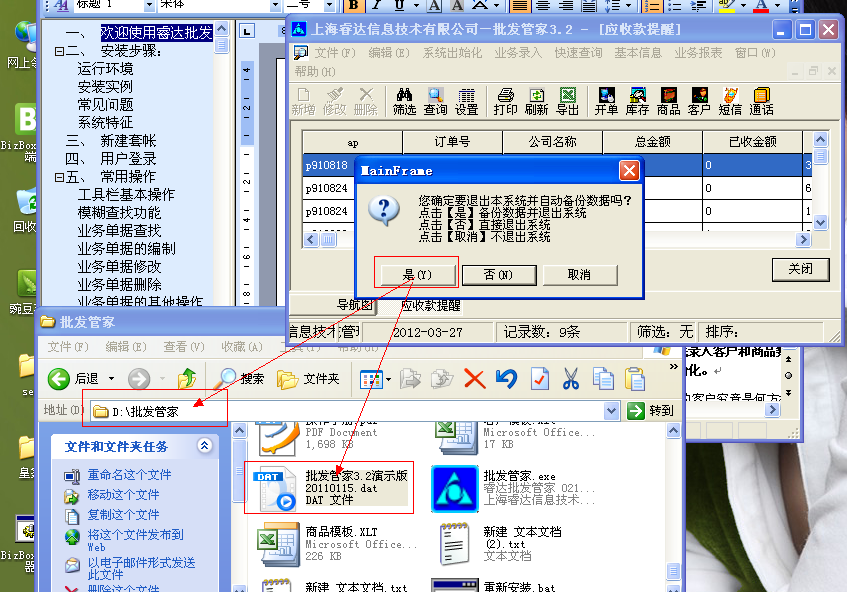Viewport: 847px width, 592px height.
Task: Click the copy icon in Explorer toolbar
Action: pos(603,379)
